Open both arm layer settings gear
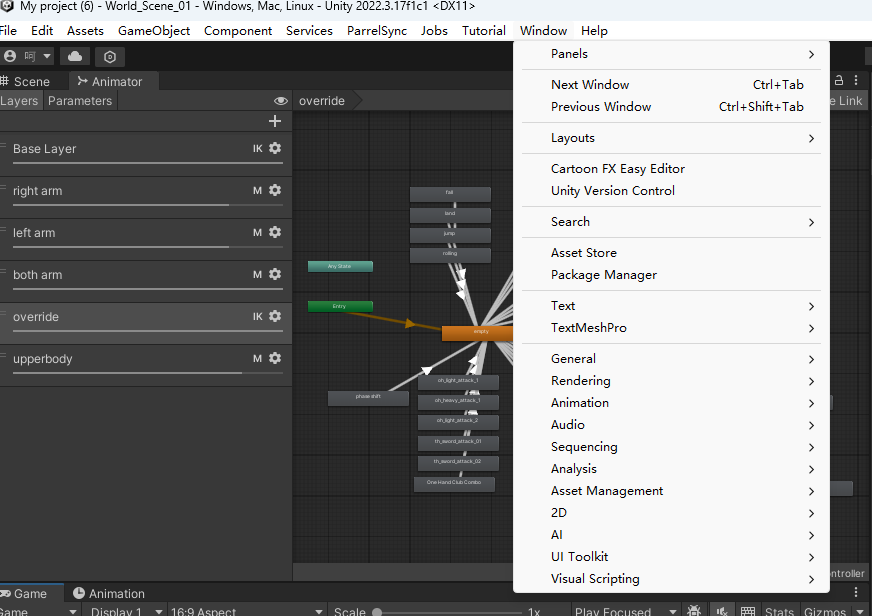This screenshot has width=872, height=616. click(x=275, y=274)
